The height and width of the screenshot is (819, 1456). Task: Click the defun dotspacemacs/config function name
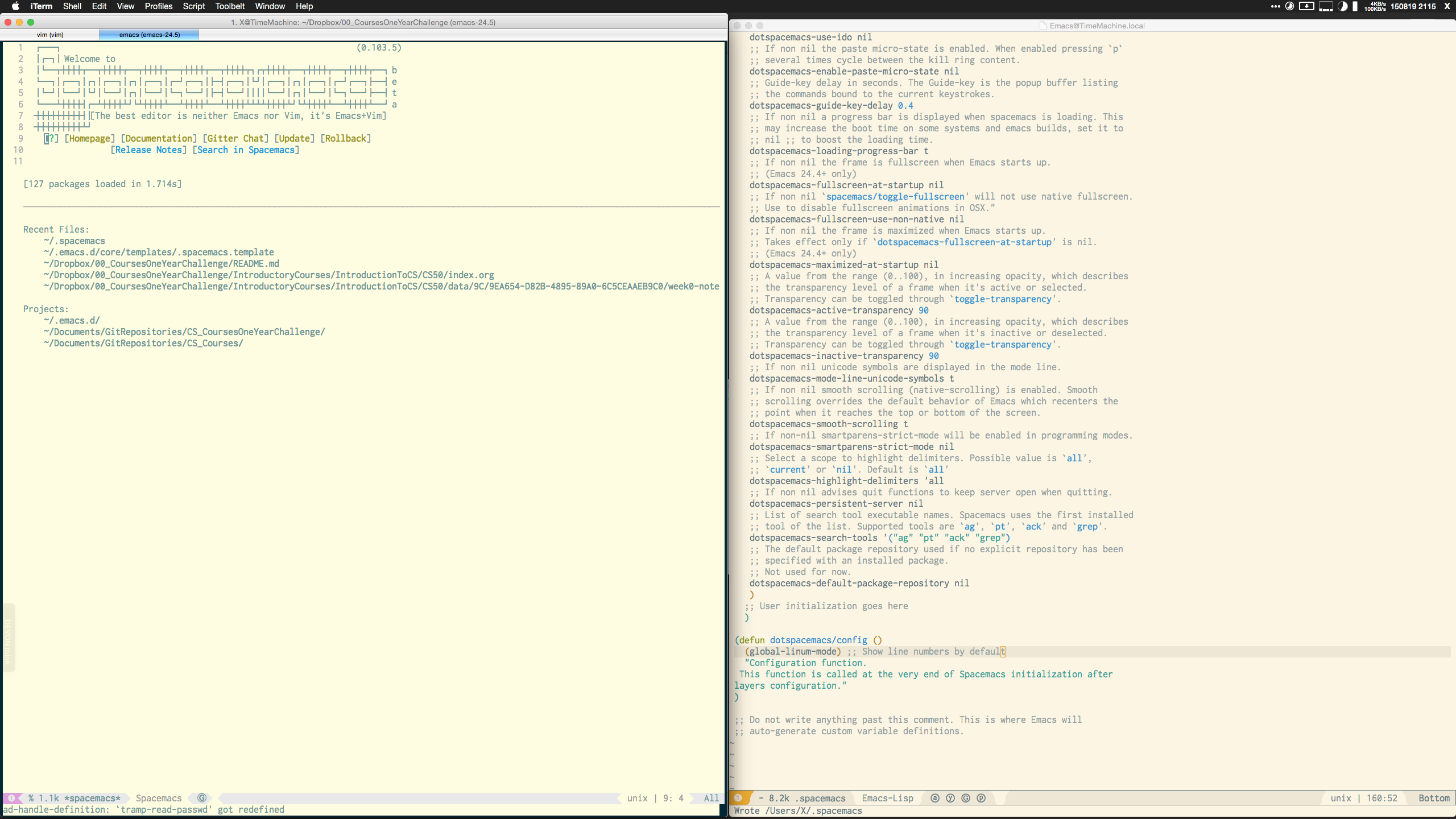tap(818, 640)
